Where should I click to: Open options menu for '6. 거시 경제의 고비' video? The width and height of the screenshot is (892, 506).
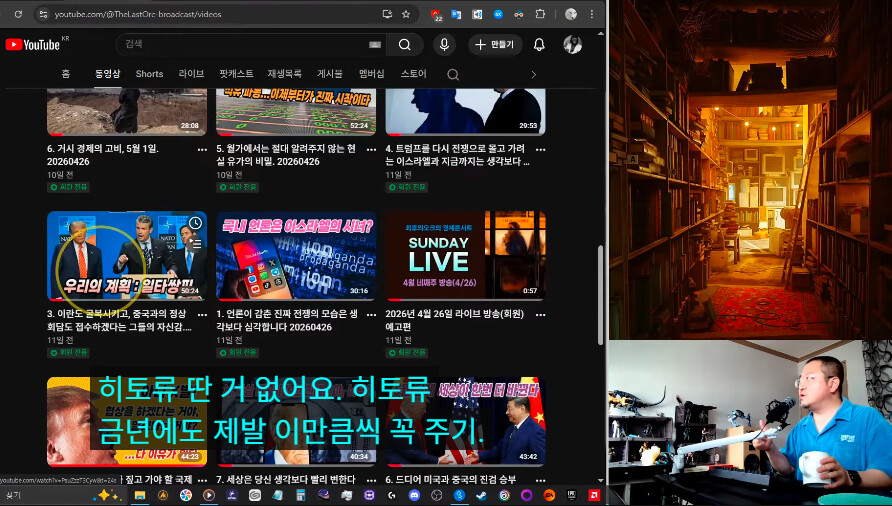click(x=202, y=149)
